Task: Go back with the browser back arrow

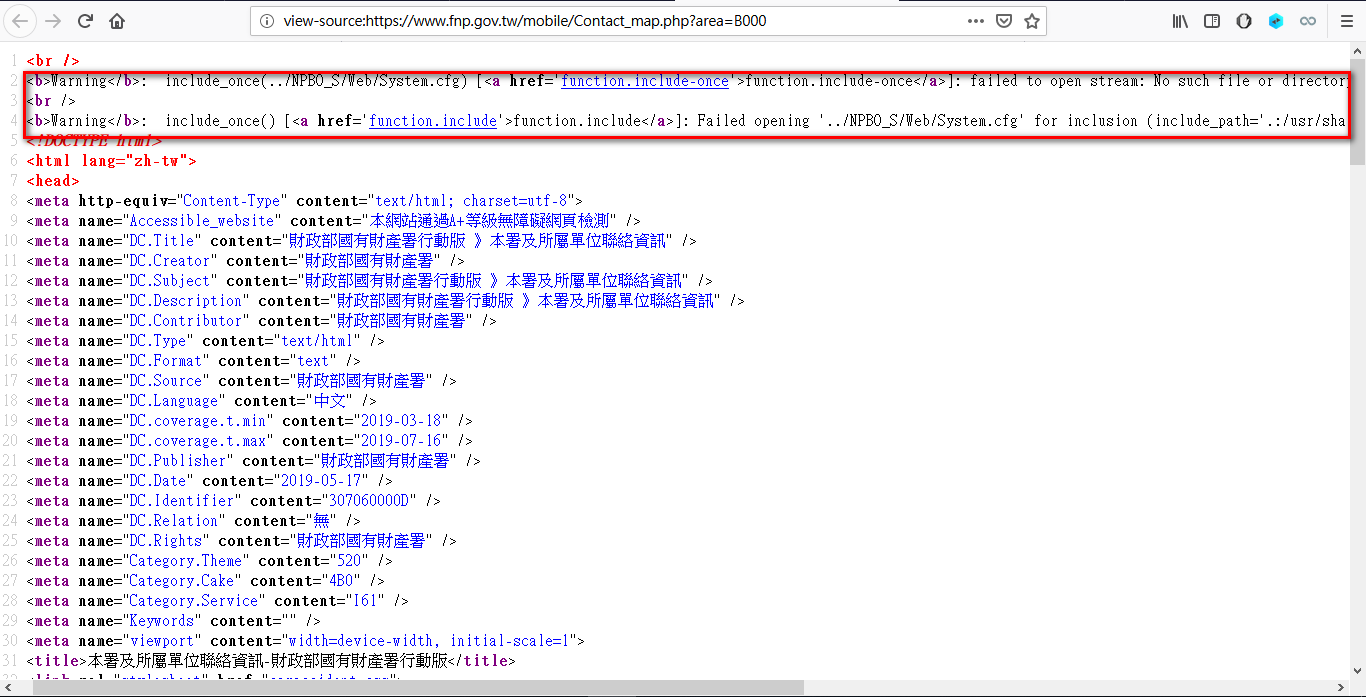Action: (x=20, y=21)
